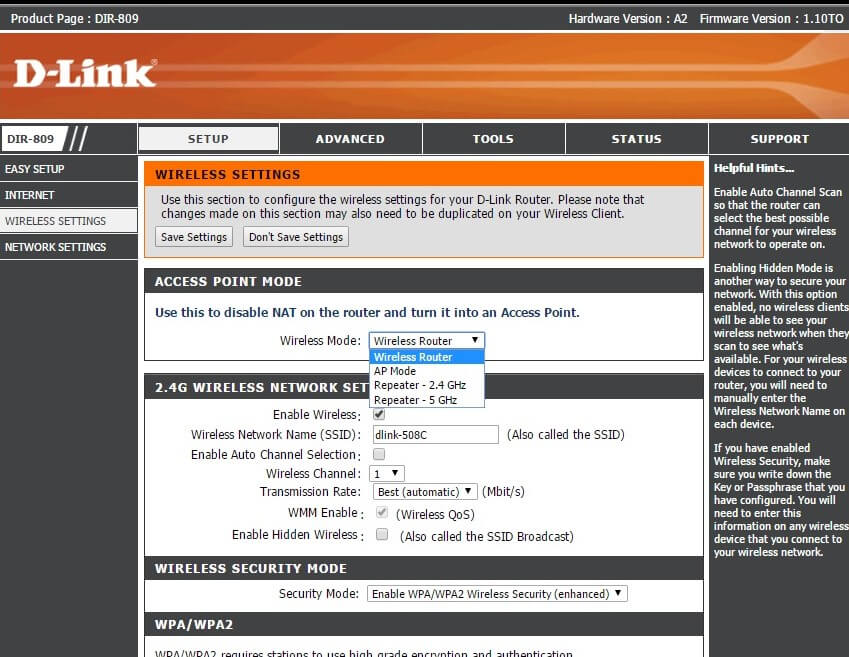This screenshot has width=849, height=657.
Task: Open the TOOLS tab
Action: (x=493, y=139)
